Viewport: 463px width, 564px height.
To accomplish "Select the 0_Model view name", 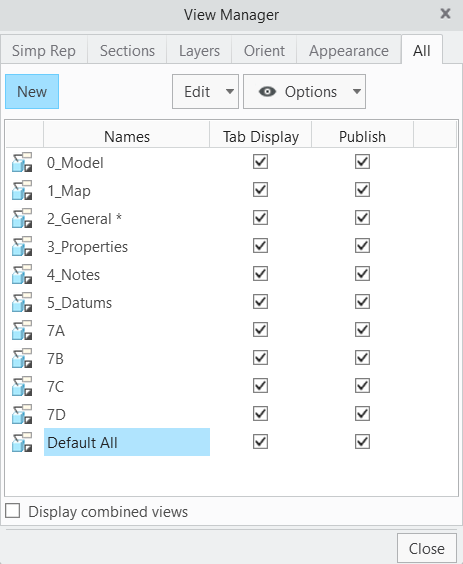I will (75, 163).
